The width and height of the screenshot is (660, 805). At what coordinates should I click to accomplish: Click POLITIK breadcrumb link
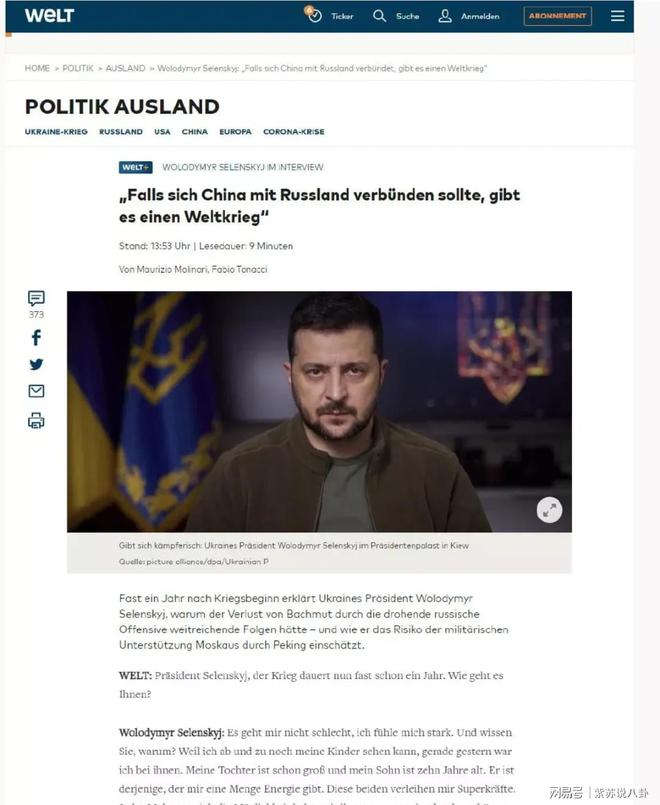pos(78,68)
